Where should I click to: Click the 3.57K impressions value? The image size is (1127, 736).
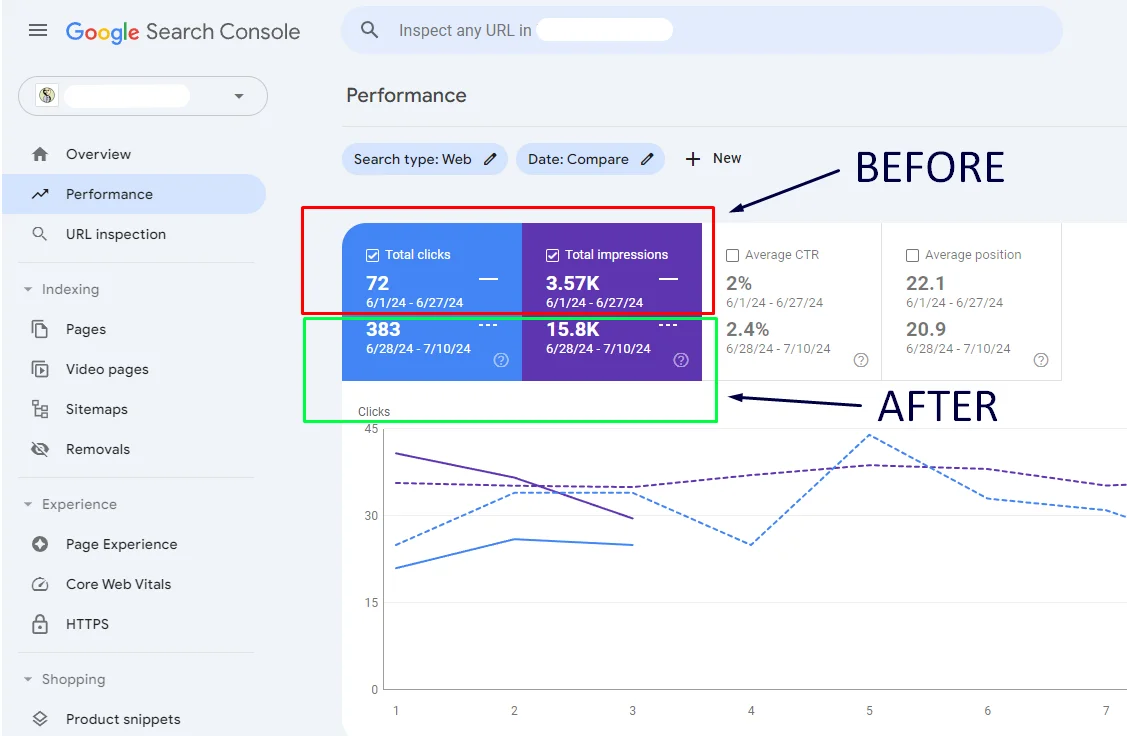[x=573, y=283]
